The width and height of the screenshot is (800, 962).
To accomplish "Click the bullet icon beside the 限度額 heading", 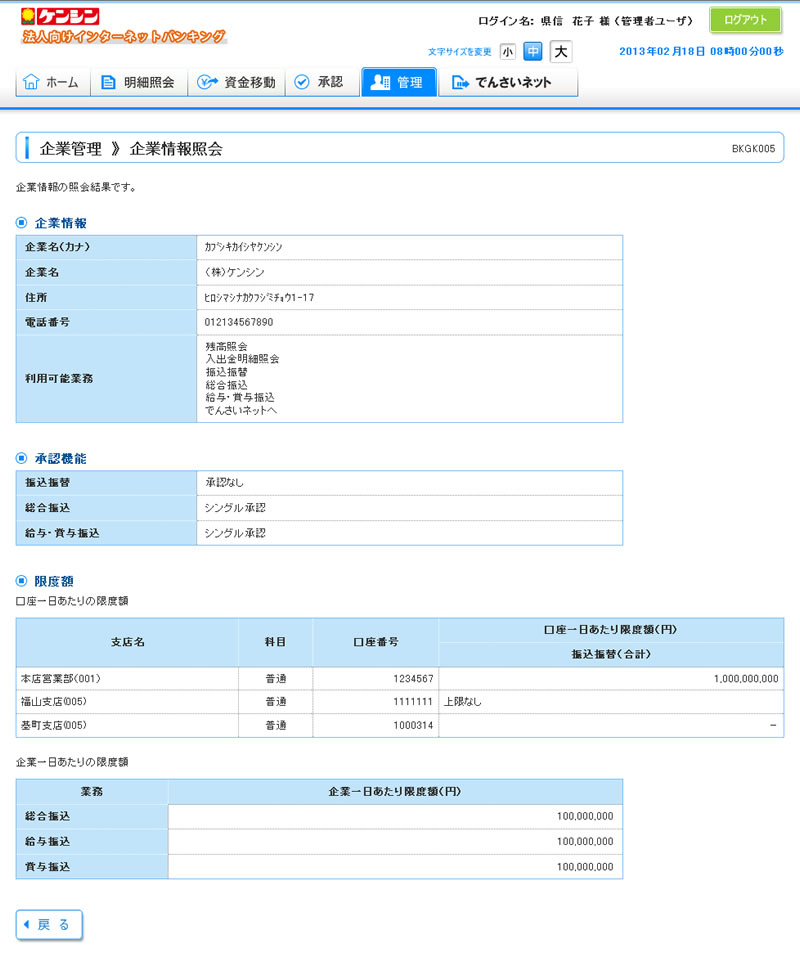I will 22,581.
